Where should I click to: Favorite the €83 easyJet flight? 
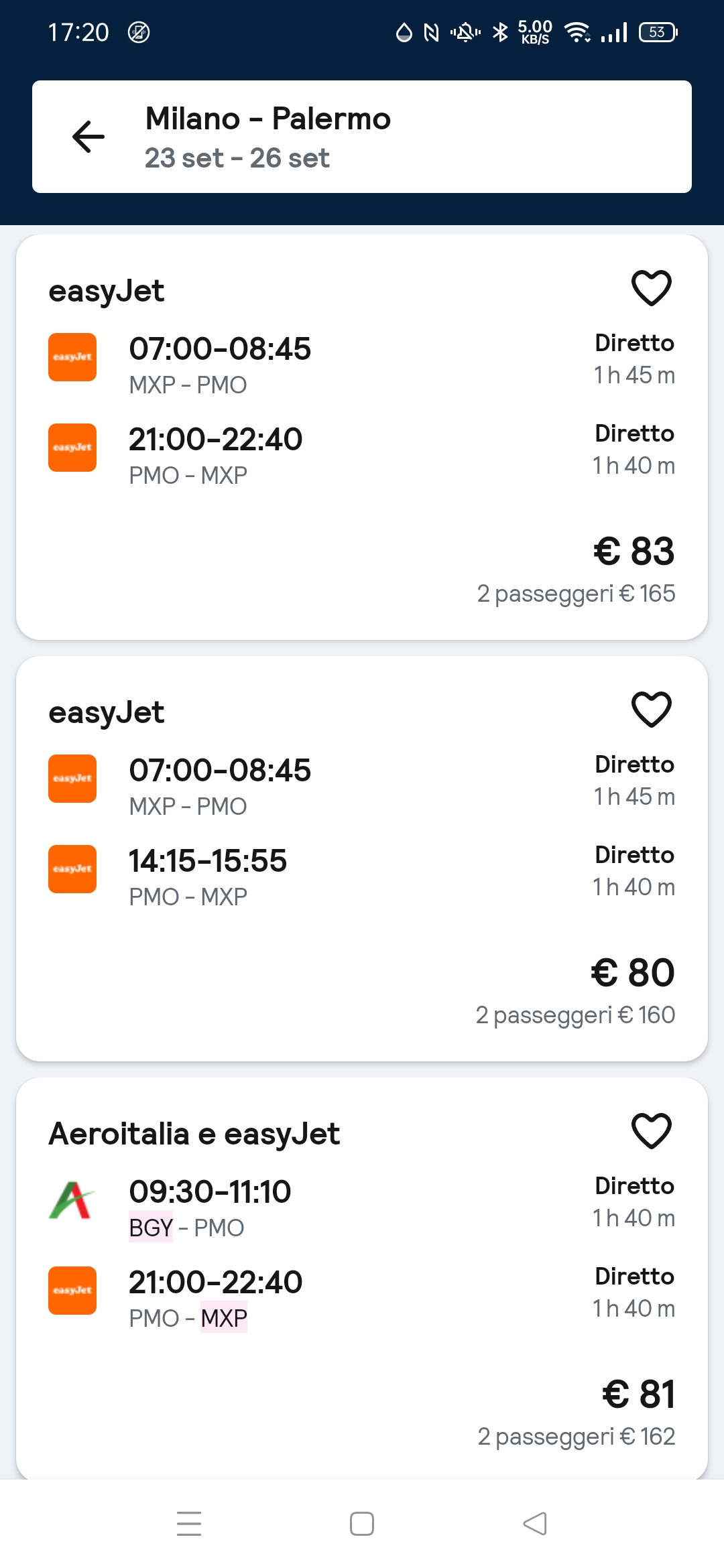pyautogui.click(x=652, y=288)
